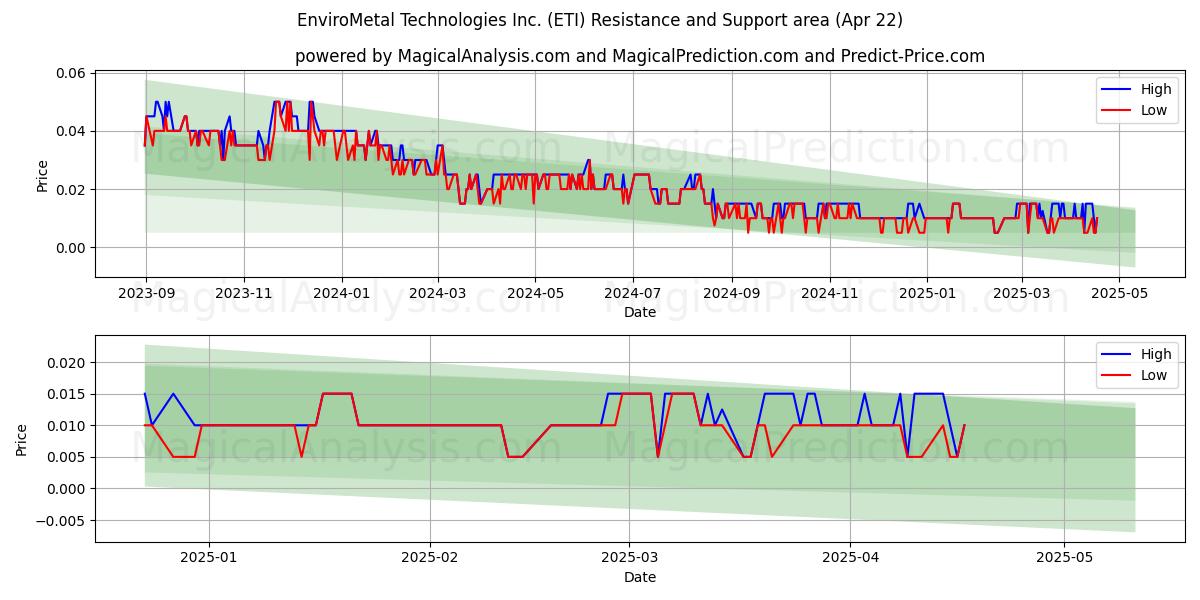This screenshot has width=1200, height=600.
Task: Click the '2024-09' x-axis label
Action: [731, 294]
